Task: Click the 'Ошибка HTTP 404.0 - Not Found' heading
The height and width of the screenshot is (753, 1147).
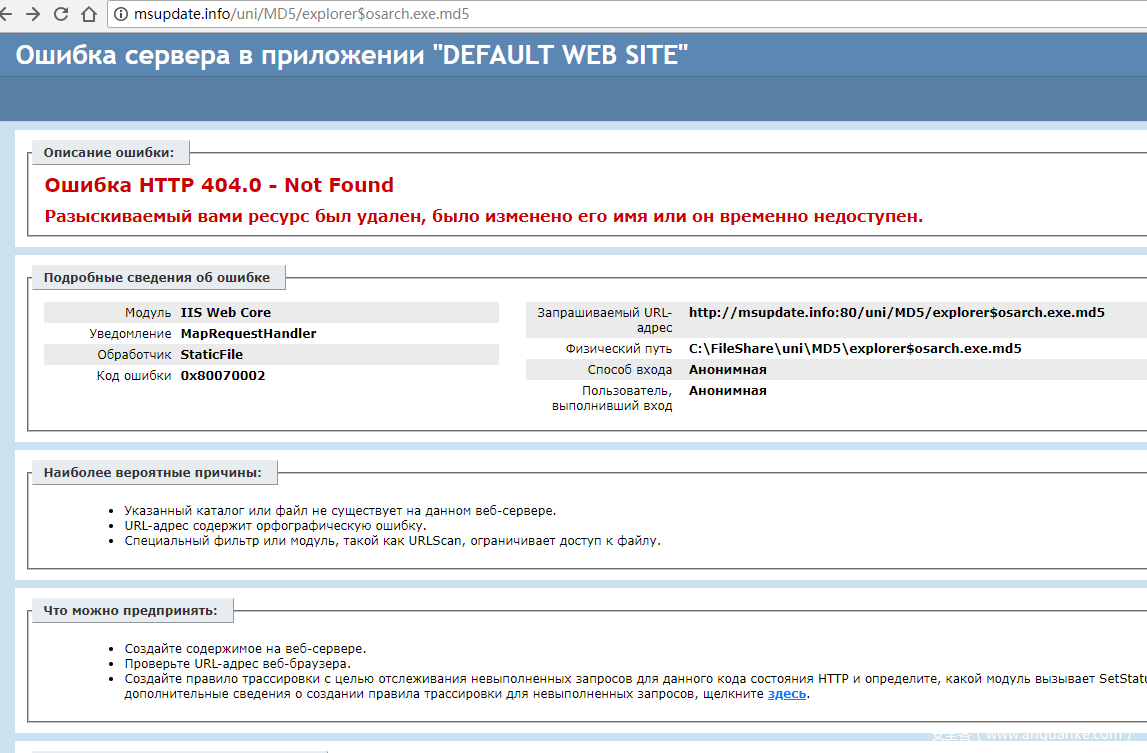Action: 219,185
